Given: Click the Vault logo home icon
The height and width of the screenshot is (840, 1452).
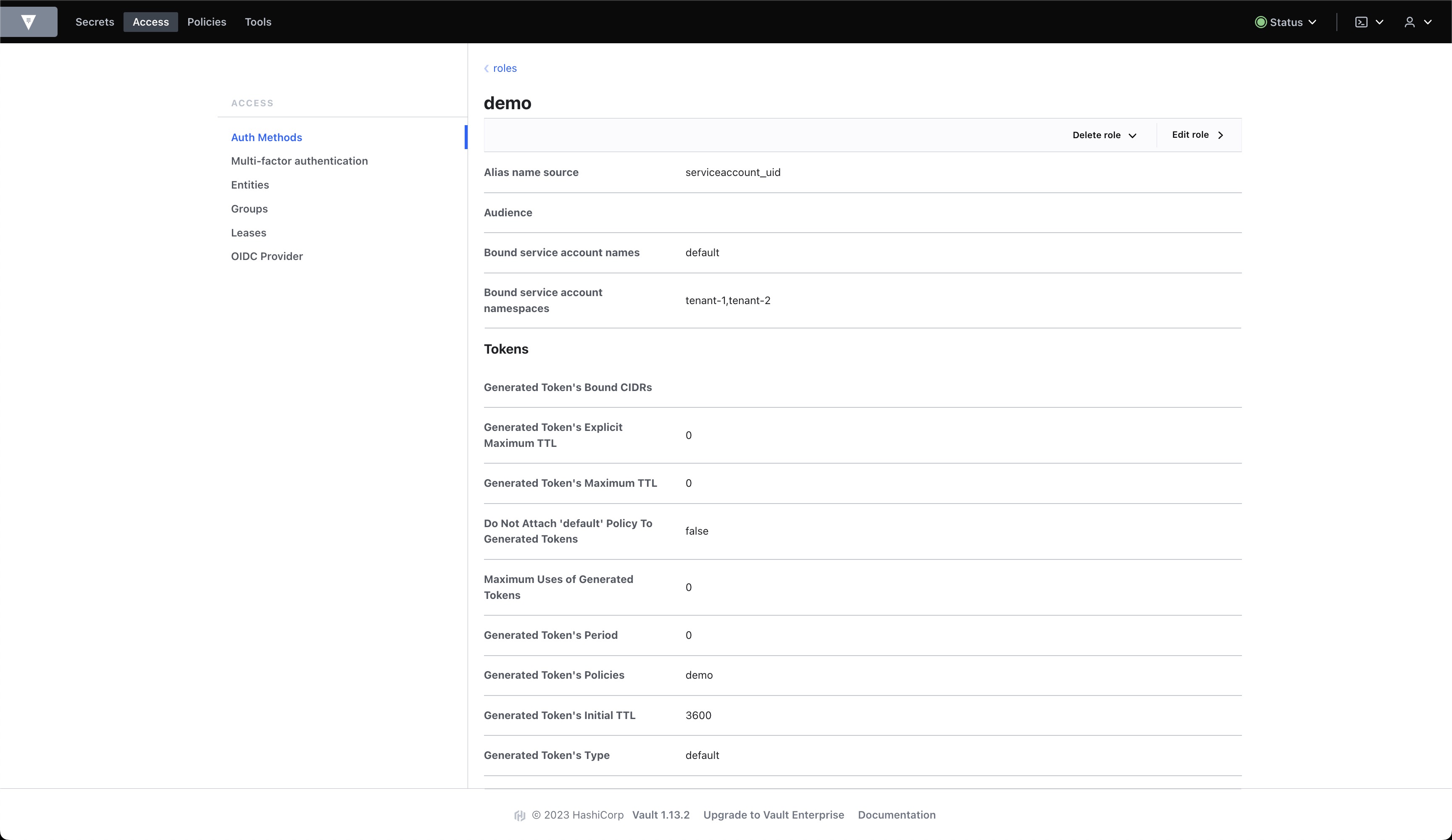Looking at the screenshot, I should 28,22.
